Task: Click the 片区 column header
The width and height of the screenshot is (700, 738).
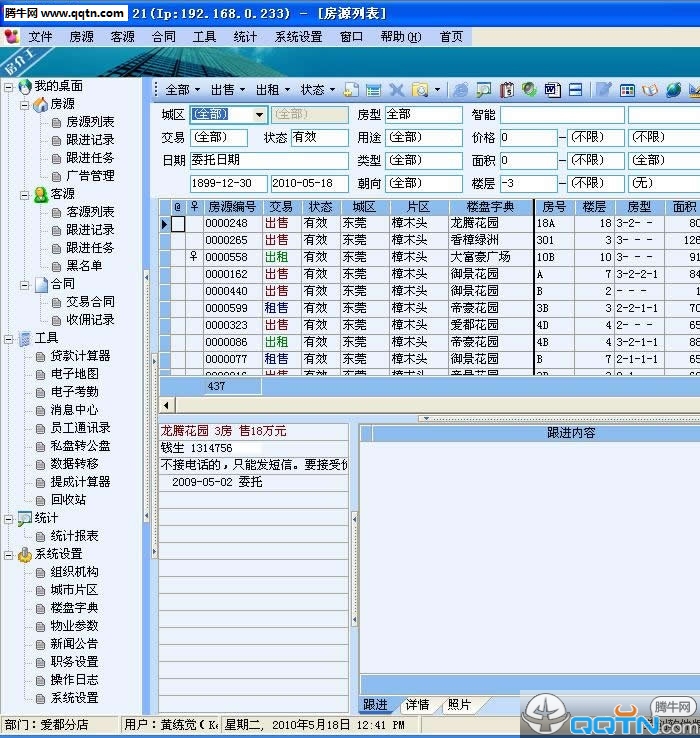Action: point(418,207)
